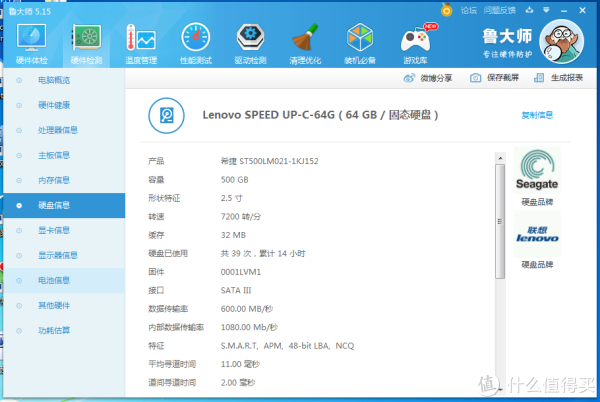600x402 pixels.
Task: Share via 微博分享
Action: point(428,78)
